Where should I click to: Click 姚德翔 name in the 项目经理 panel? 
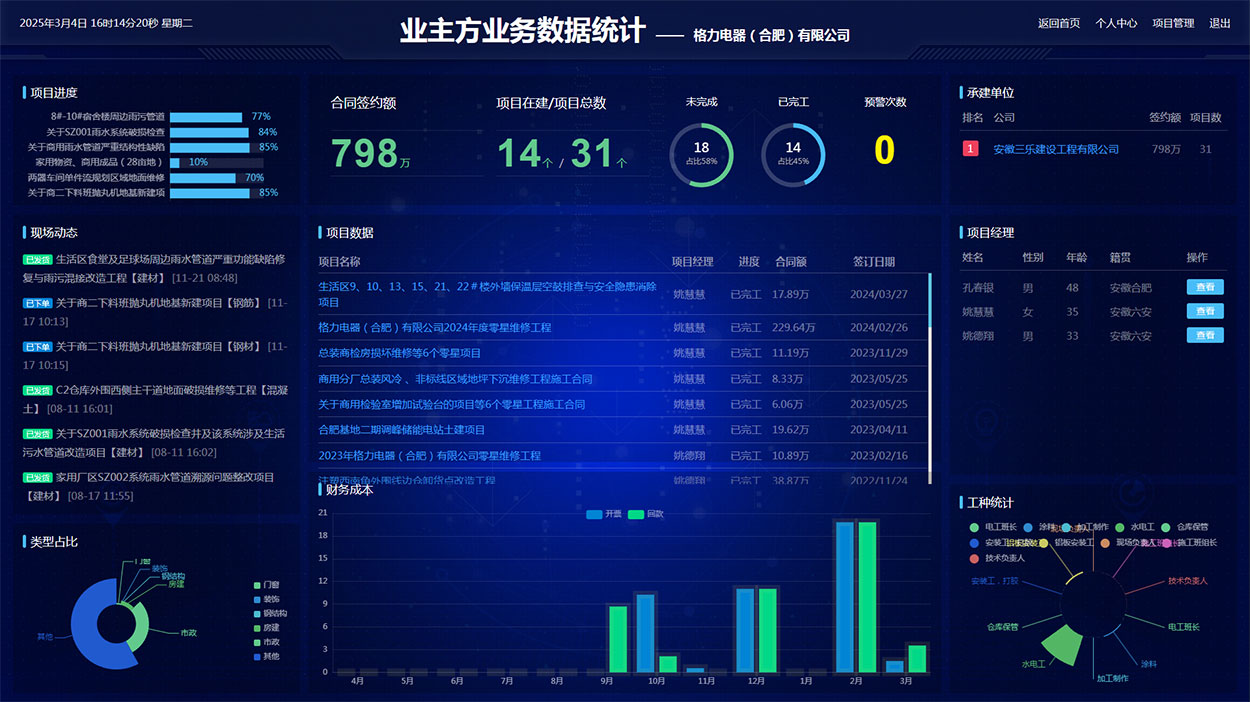[978, 336]
